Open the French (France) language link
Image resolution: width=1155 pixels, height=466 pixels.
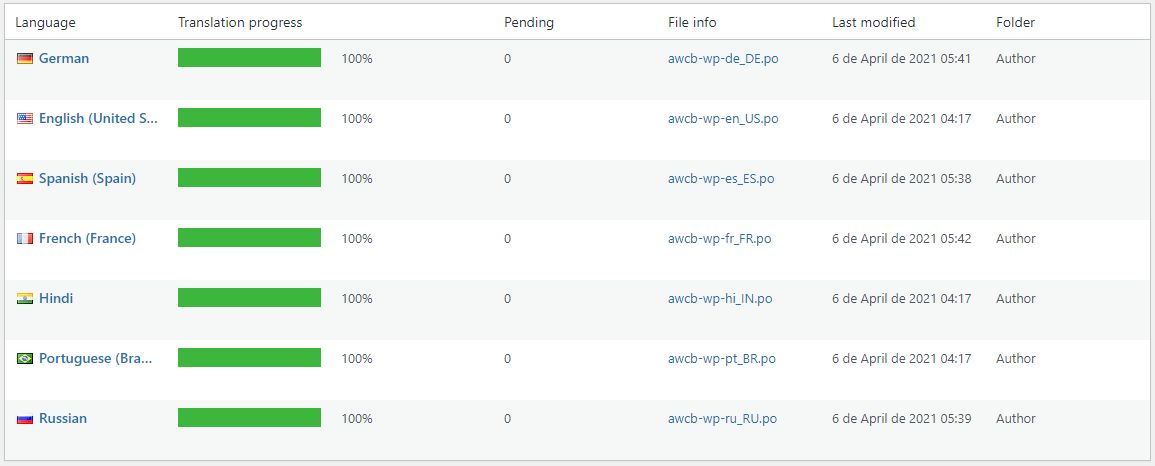(x=87, y=239)
